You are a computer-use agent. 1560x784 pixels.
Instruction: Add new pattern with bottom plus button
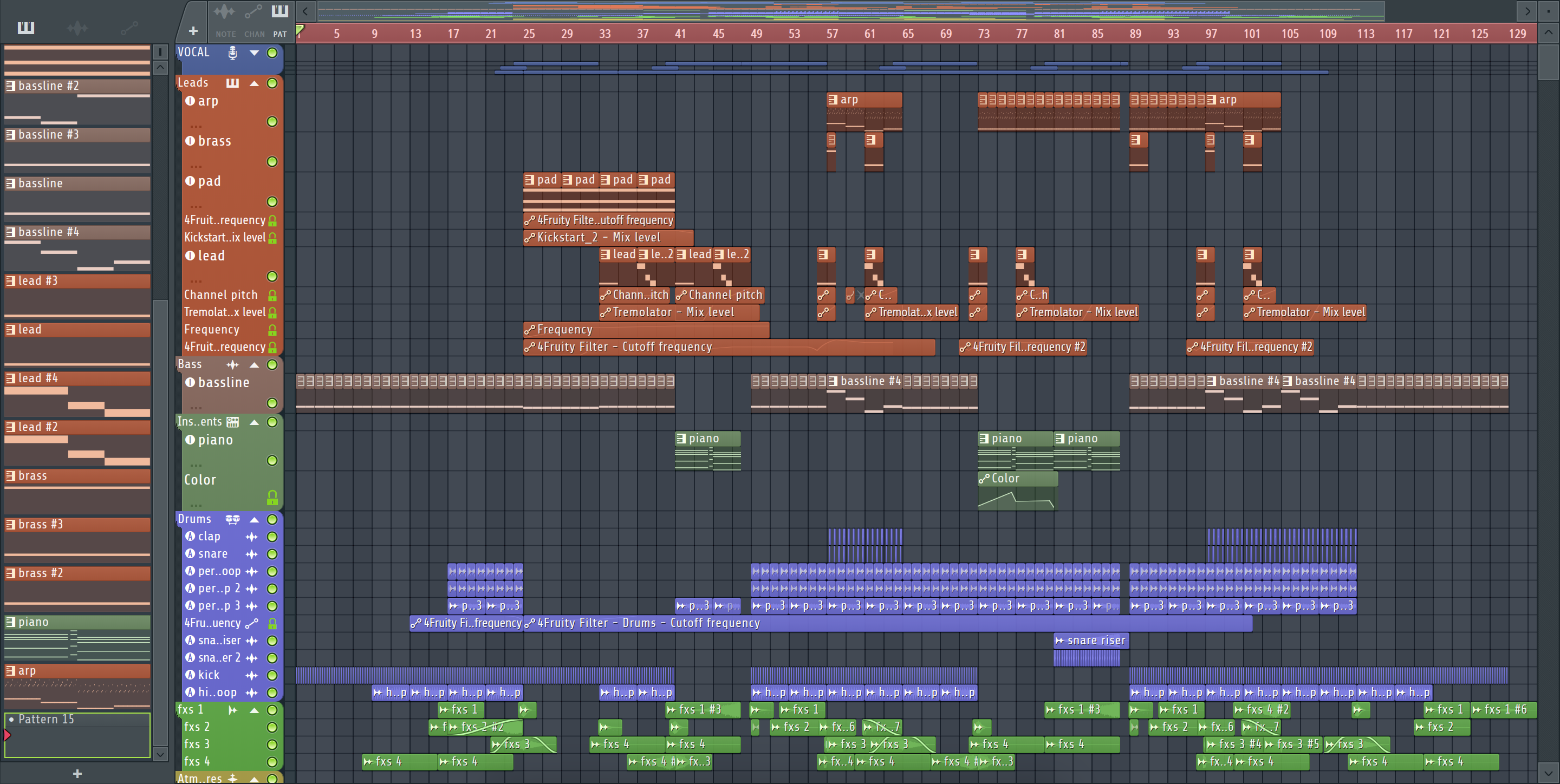[x=77, y=774]
